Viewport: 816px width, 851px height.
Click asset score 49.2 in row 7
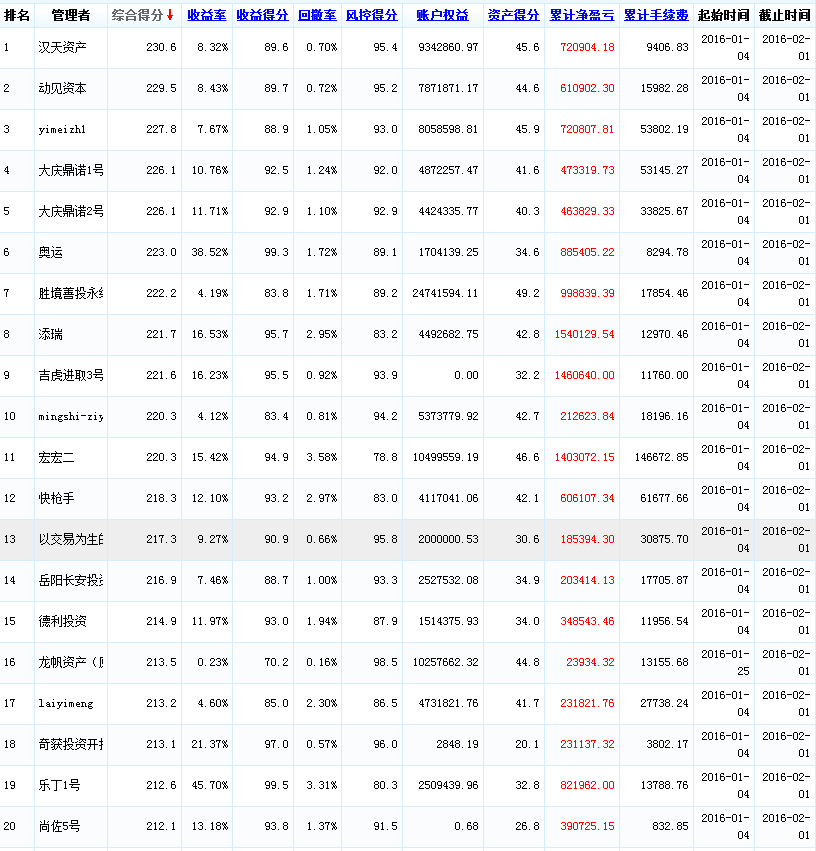point(527,293)
